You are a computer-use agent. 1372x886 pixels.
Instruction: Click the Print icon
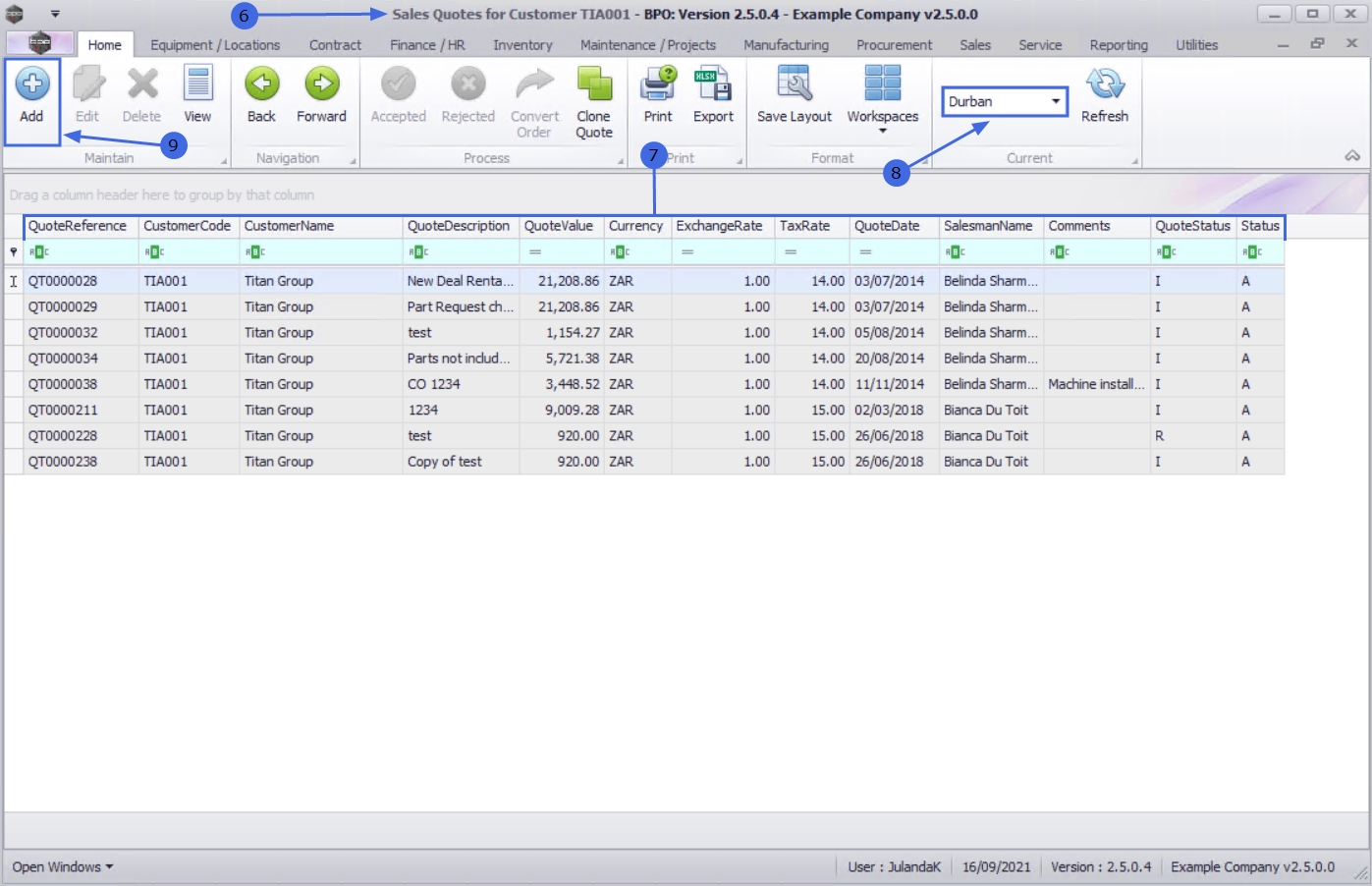pyautogui.click(x=658, y=84)
